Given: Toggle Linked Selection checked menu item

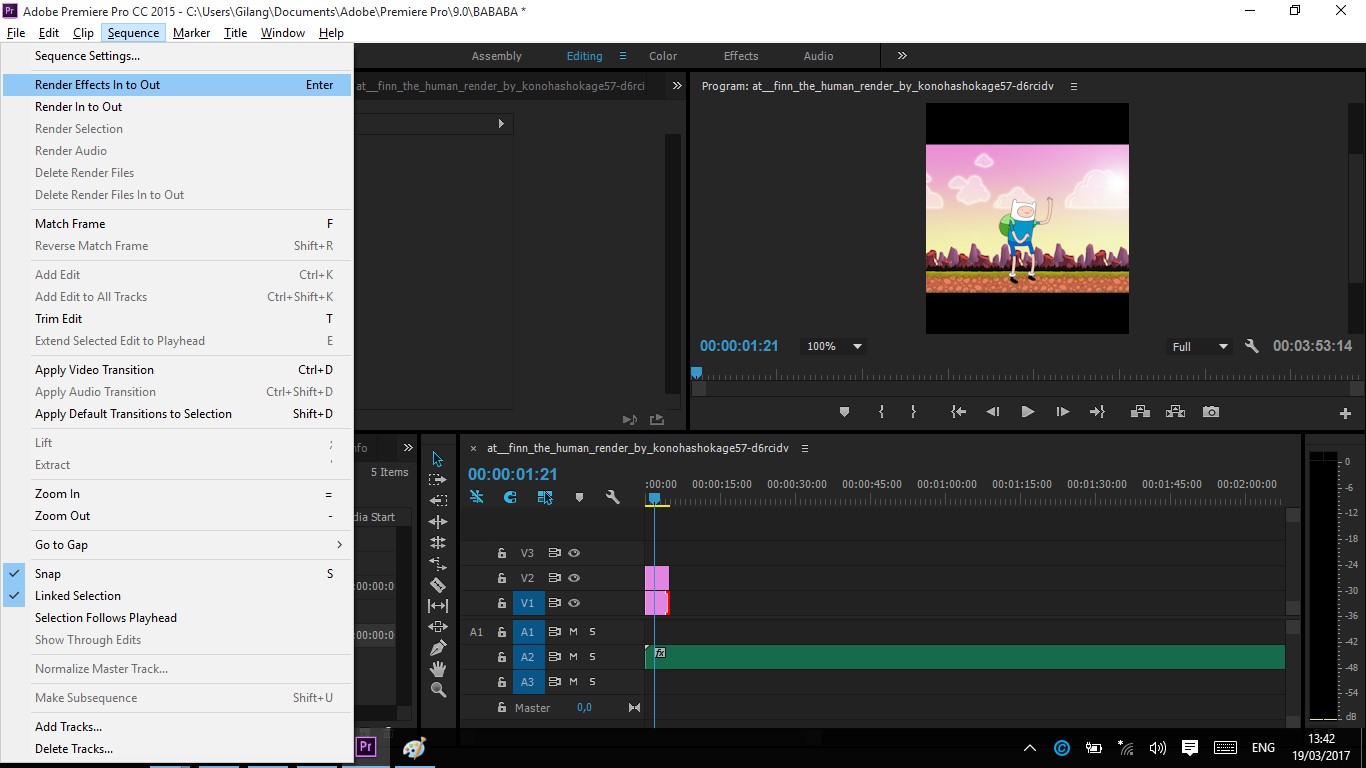Looking at the screenshot, I should click(x=177, y=596).
